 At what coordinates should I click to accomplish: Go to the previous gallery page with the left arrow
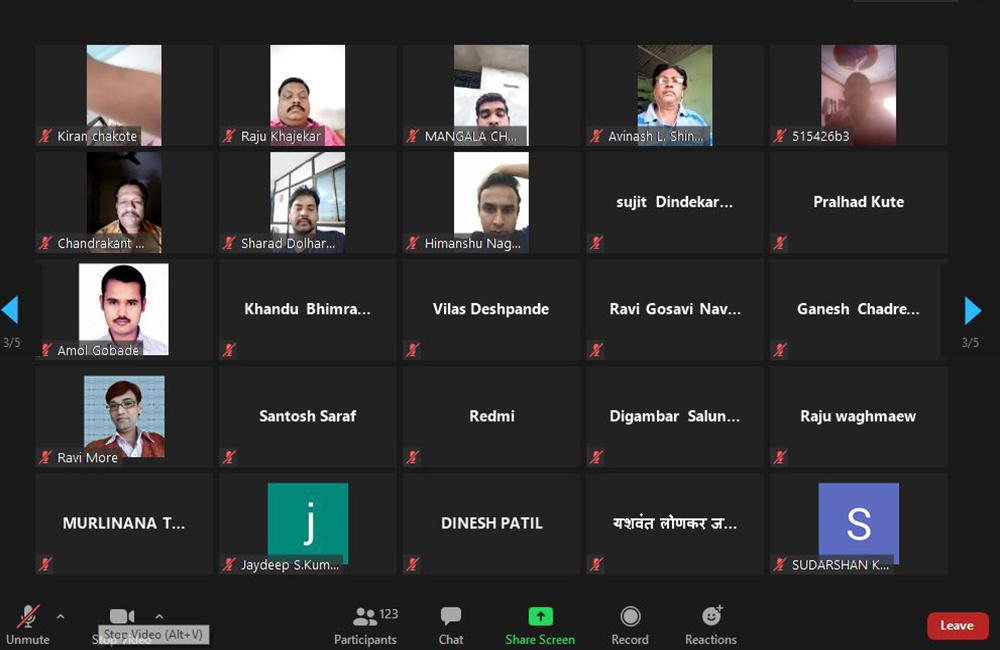(10, 310)
